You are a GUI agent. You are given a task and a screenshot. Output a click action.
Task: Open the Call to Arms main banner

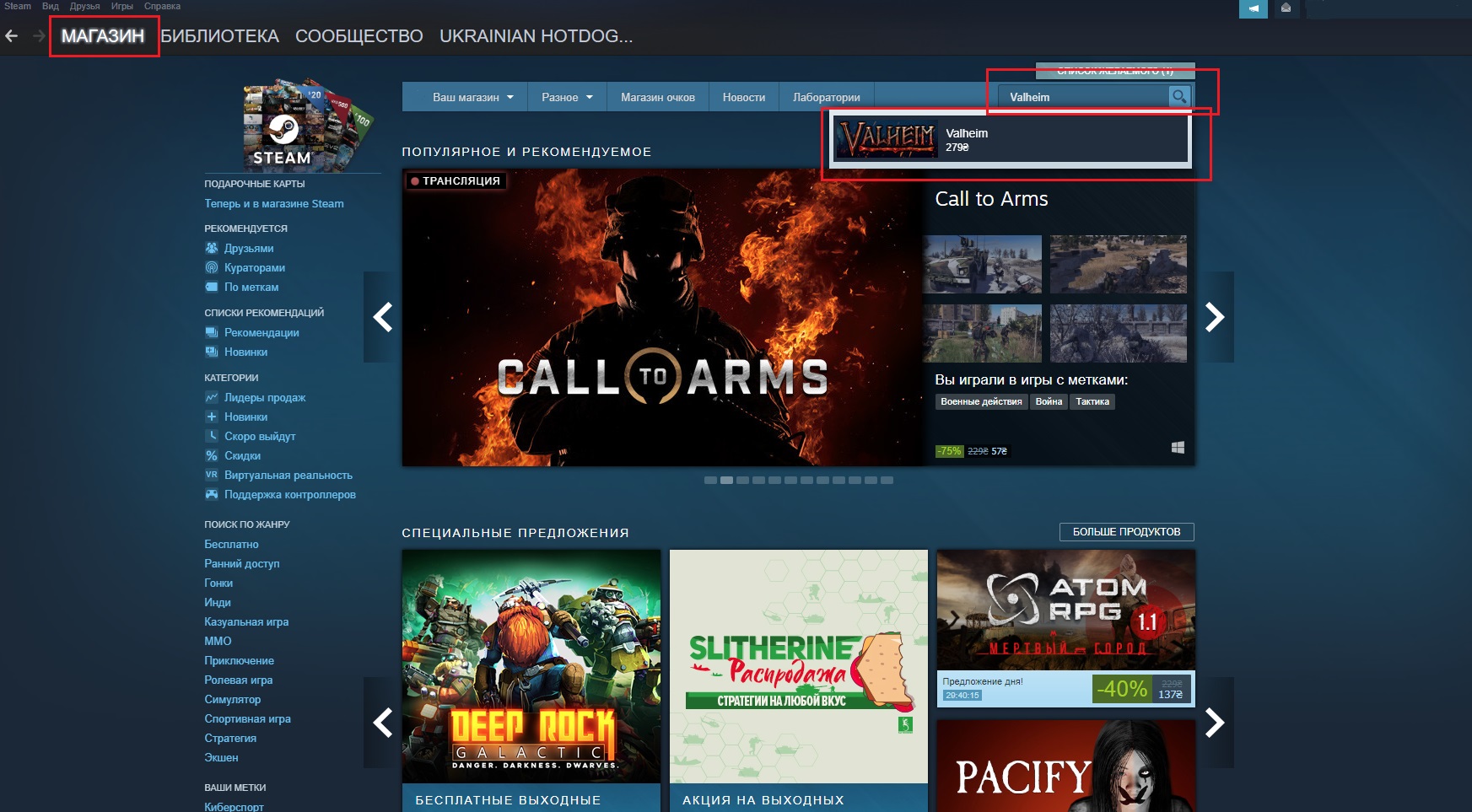tap(662, 317)
